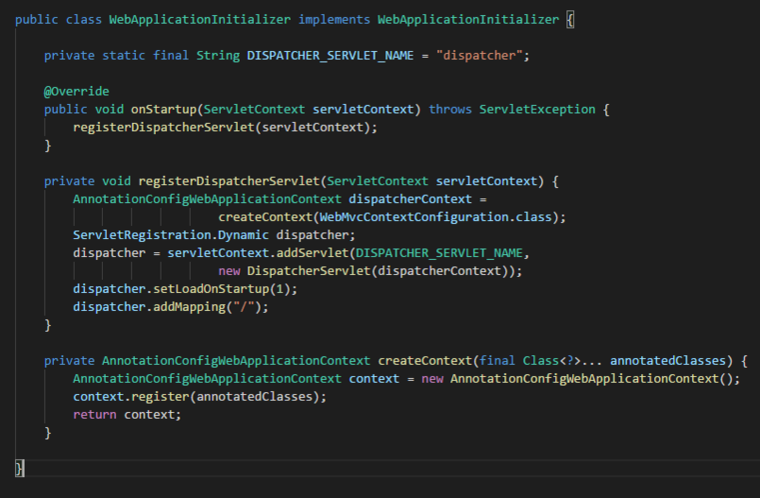Image resolution: width=760 pixels, height=498 pixels.
Task: Click createContext in the method declaration
Action: click(425, 361)
